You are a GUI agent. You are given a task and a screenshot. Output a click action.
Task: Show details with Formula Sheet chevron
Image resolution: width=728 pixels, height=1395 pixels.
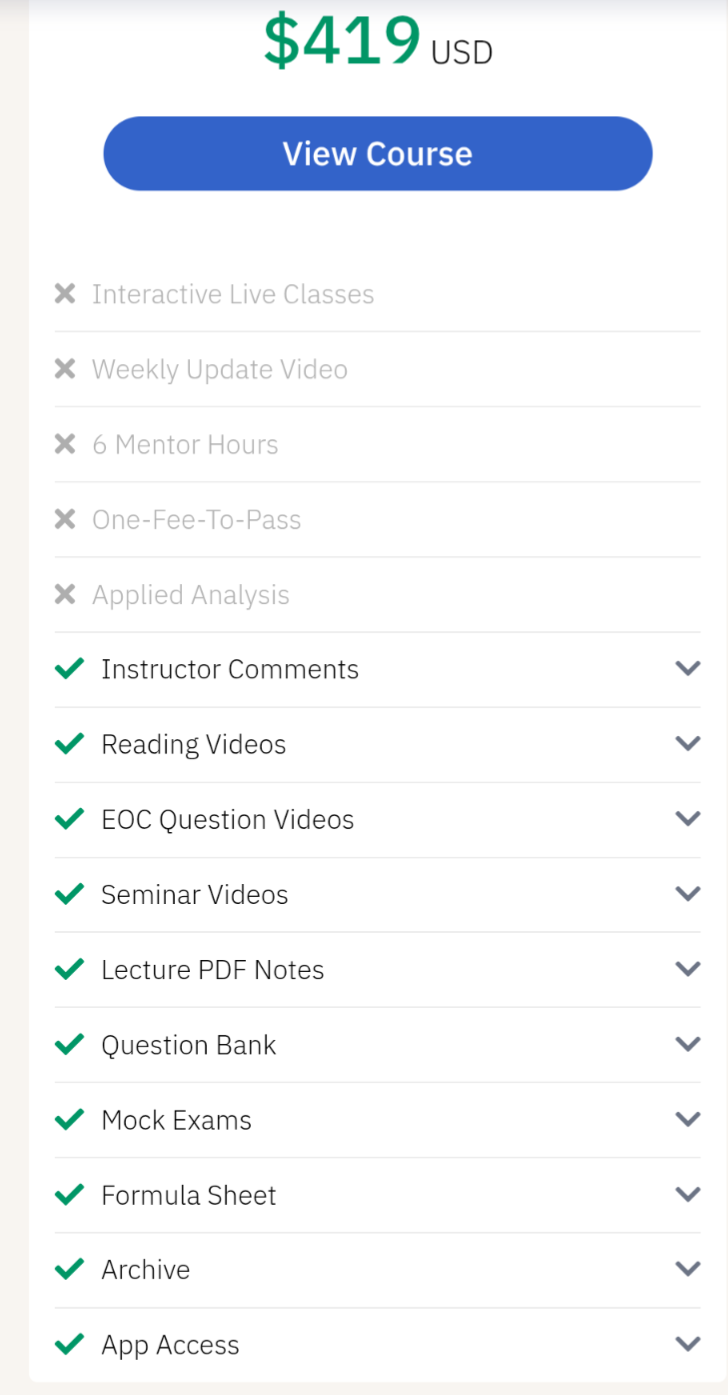point(687,1193)
